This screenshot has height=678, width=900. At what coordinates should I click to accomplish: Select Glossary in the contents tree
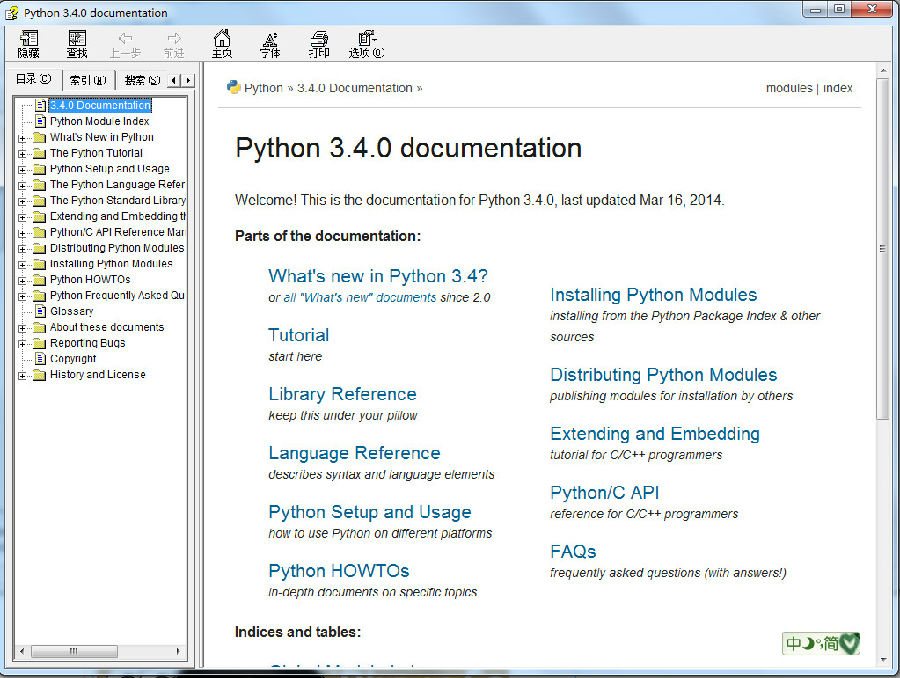tap(71, 311)
